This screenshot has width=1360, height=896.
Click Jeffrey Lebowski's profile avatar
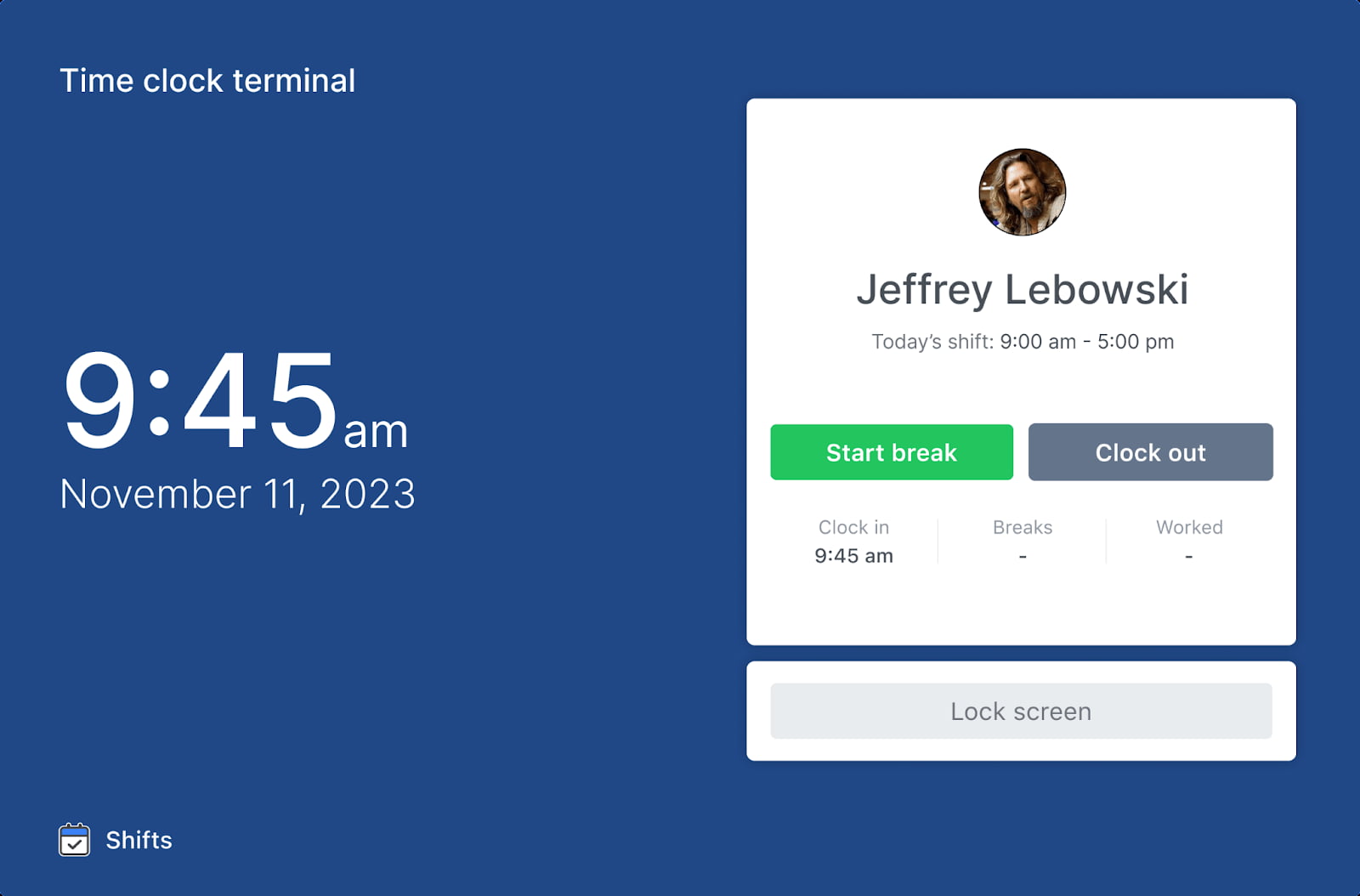tap(1021, 192)
